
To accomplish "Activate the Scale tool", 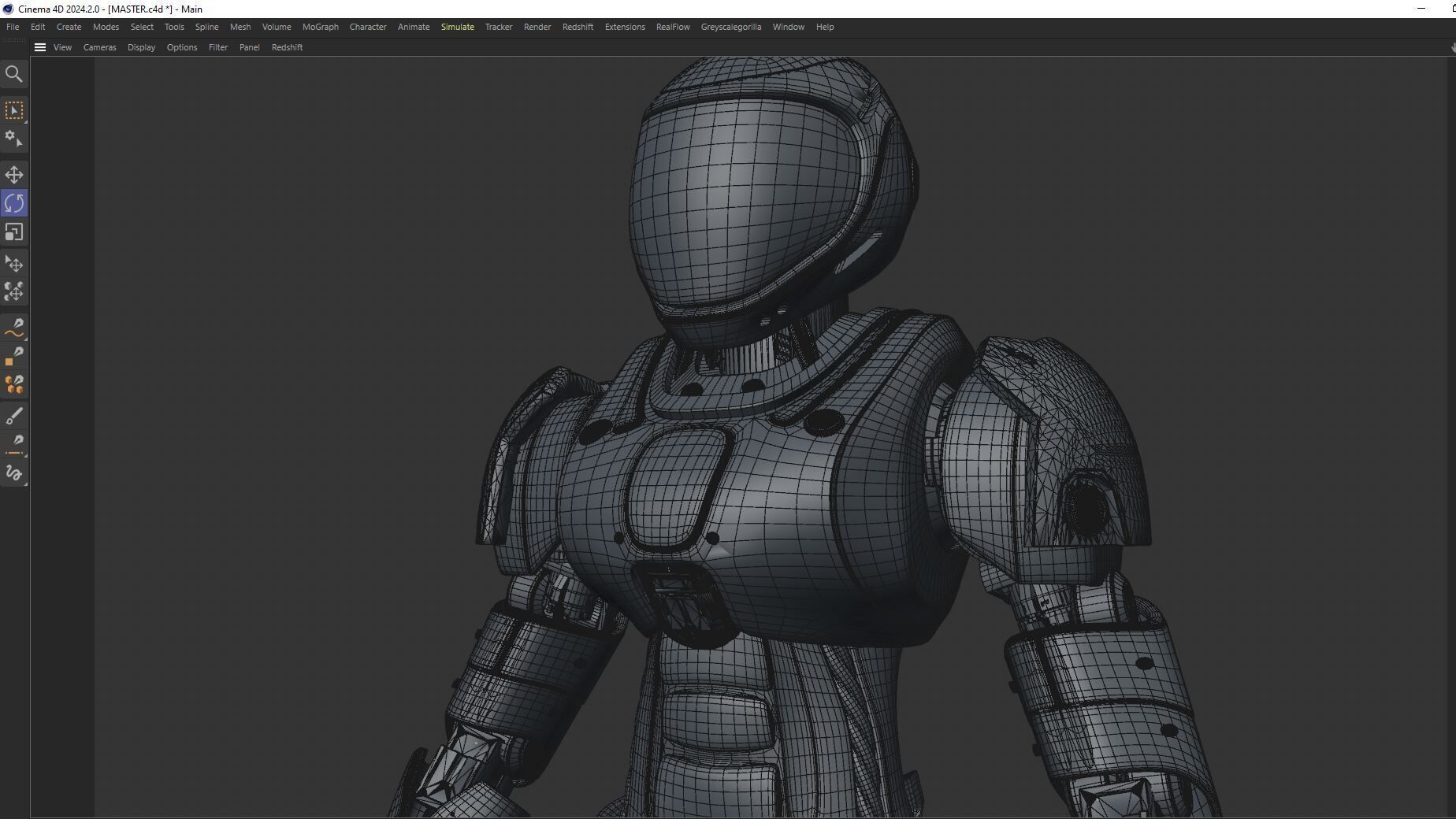I will click(x=14, y=232).
